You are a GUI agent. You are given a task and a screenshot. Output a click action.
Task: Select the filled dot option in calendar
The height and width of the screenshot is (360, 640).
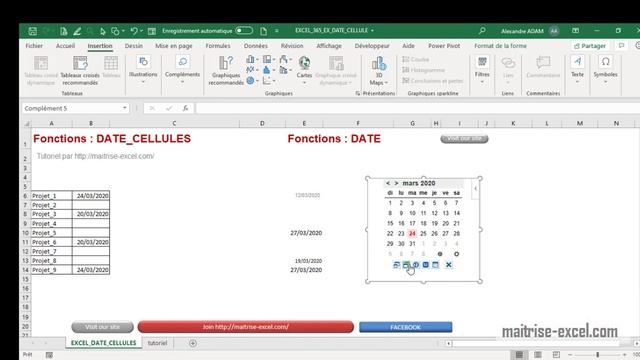click(x=440, y=254)
